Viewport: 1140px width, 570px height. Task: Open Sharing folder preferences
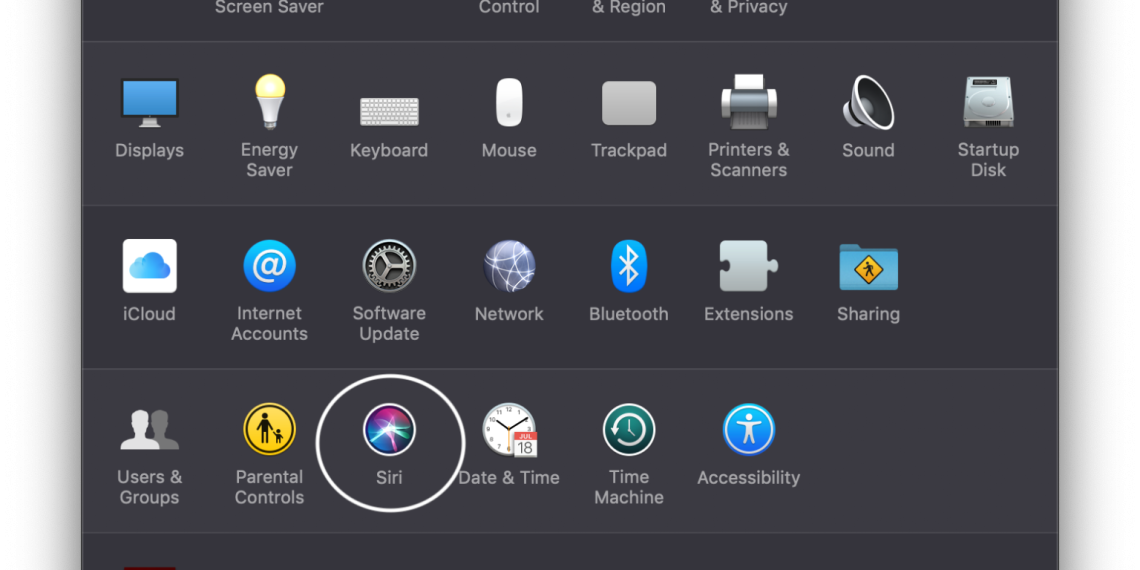[x=868, y=267]
